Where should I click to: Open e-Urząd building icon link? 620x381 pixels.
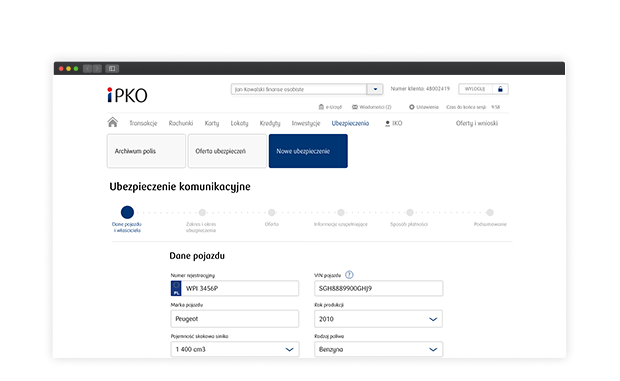point(321,107)
